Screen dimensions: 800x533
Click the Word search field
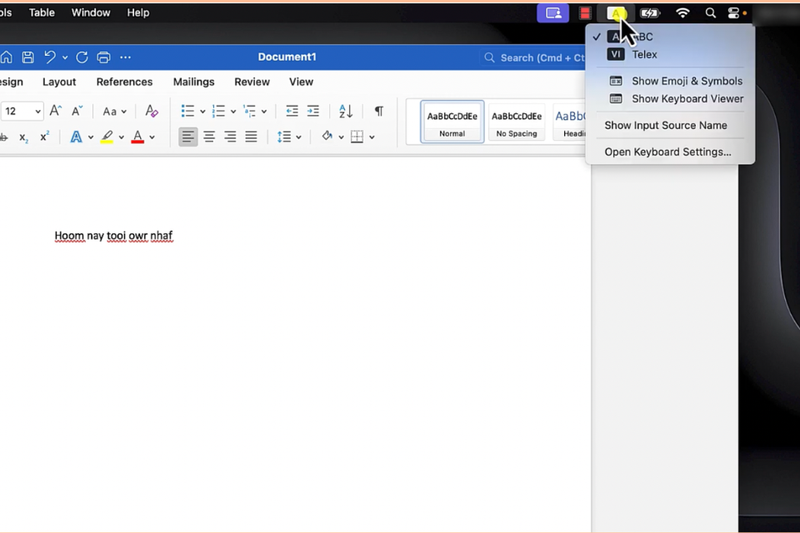[x=533, y=58]
